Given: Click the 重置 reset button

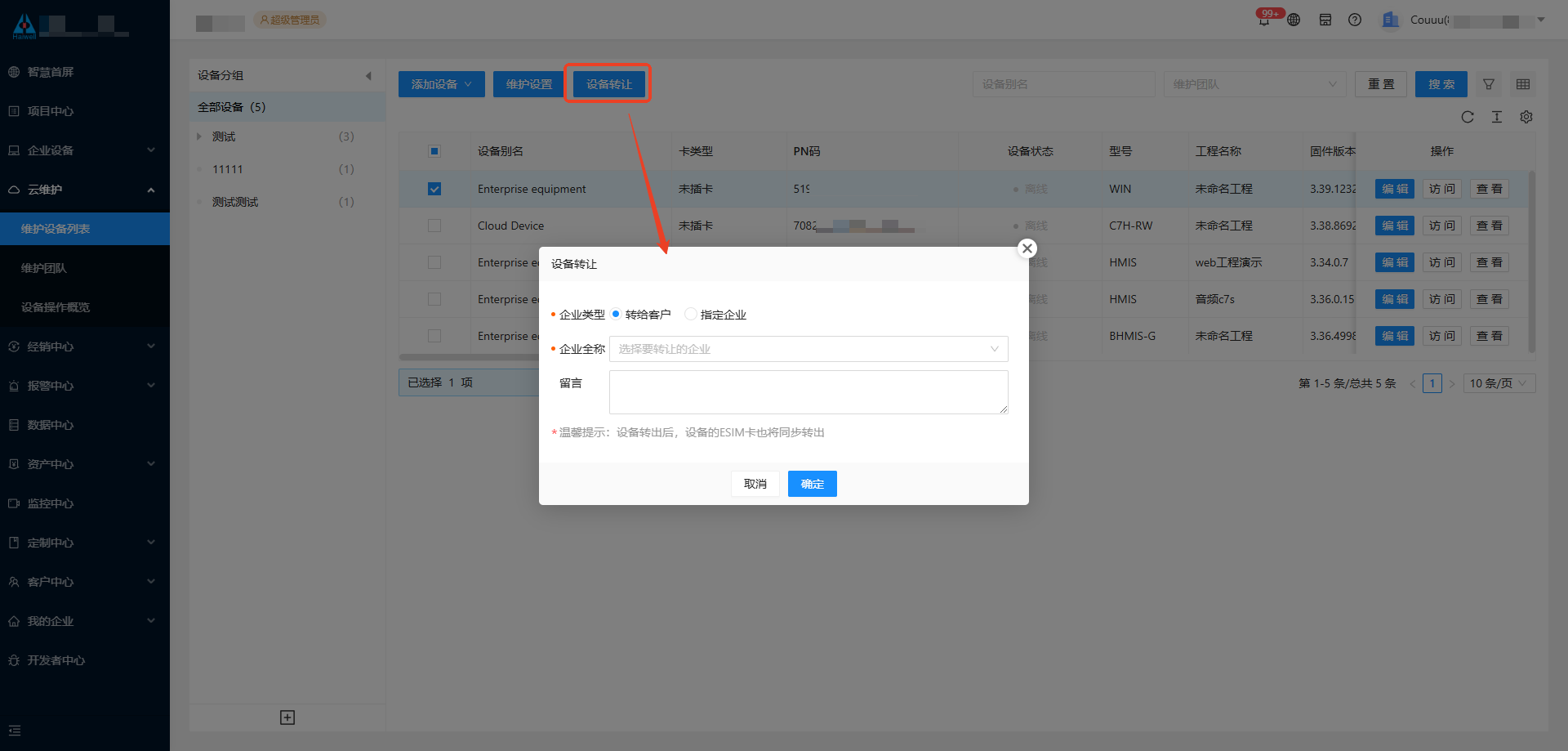Looking at the screenshot, I should pos(1381,84).
